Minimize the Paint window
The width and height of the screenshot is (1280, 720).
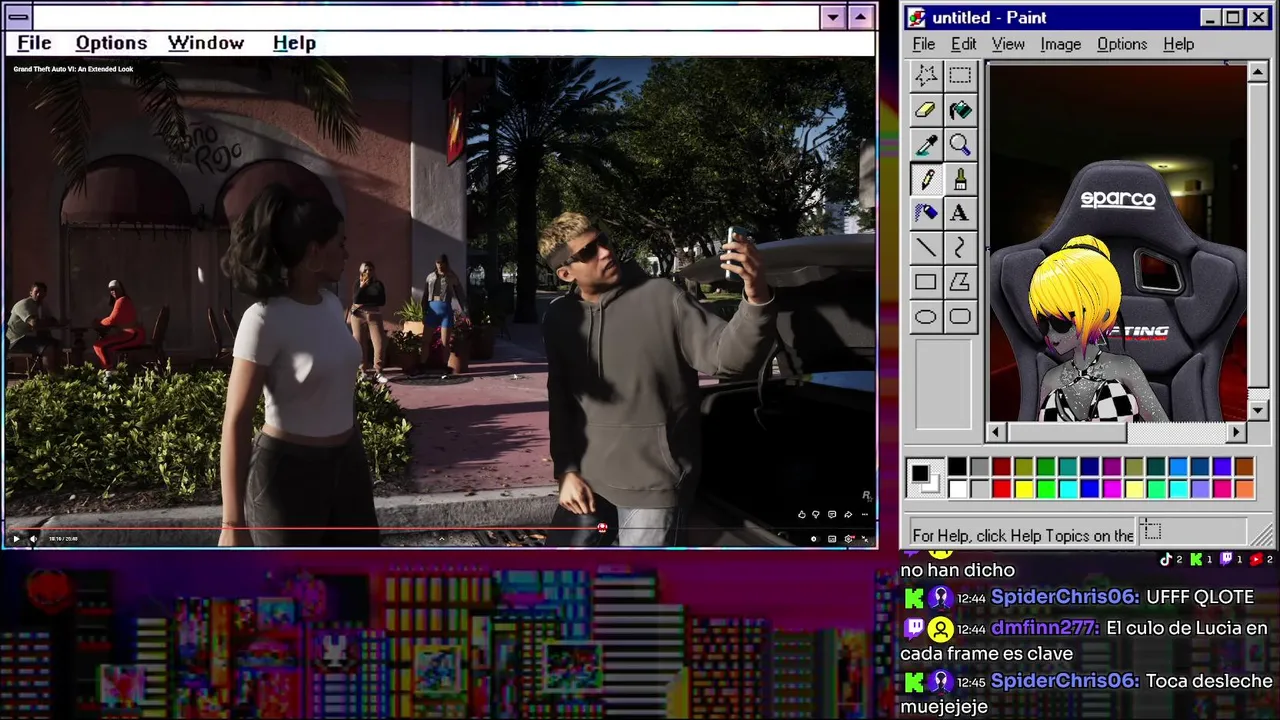click(x=1211, y=17)
